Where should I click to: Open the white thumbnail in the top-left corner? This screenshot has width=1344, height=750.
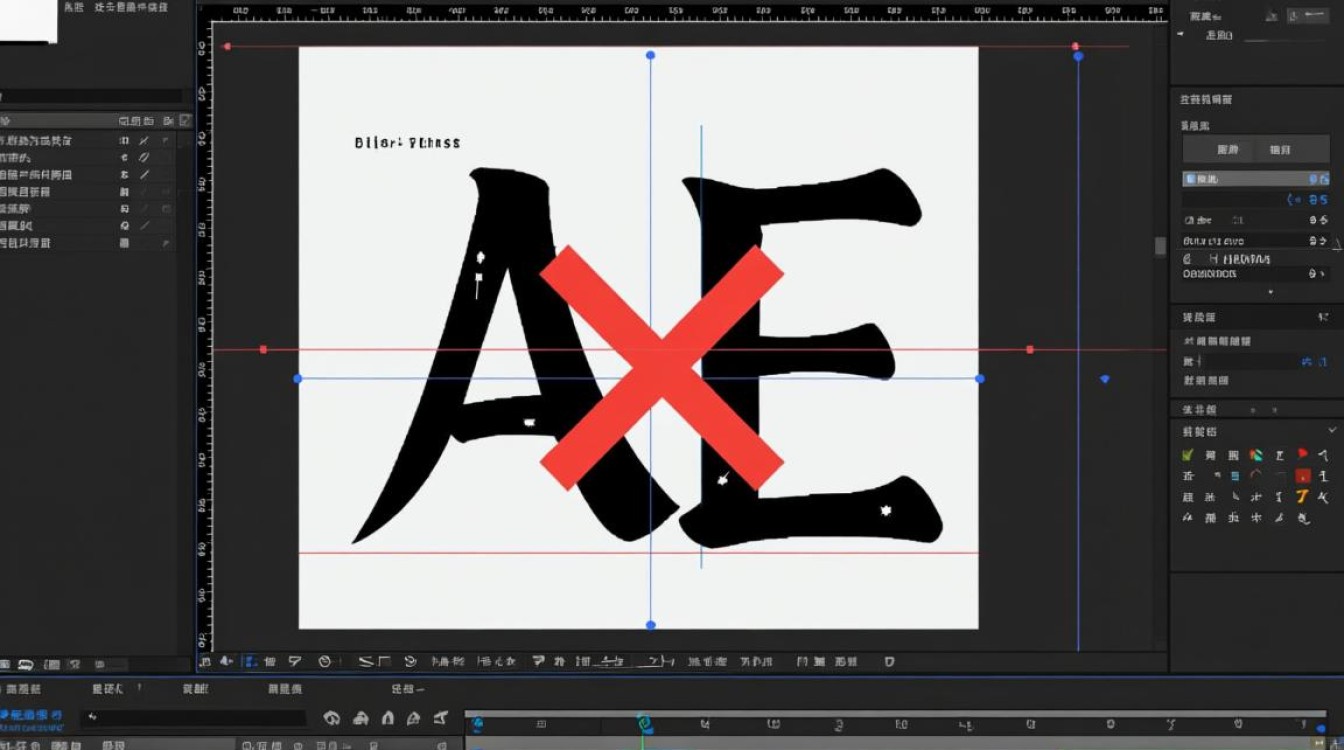(29, 21)
